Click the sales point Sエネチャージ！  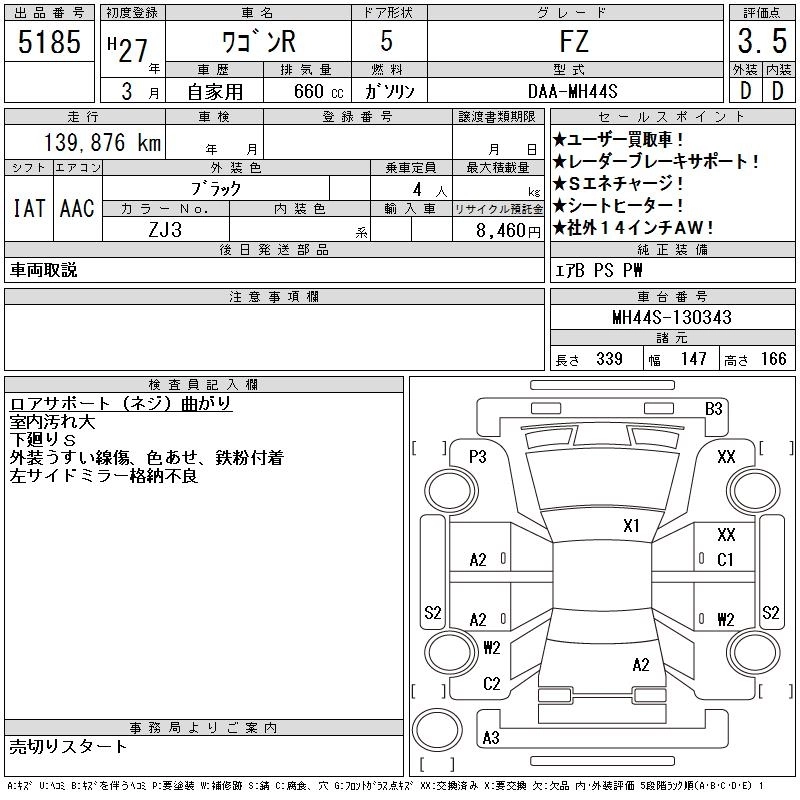pos(618,183)
